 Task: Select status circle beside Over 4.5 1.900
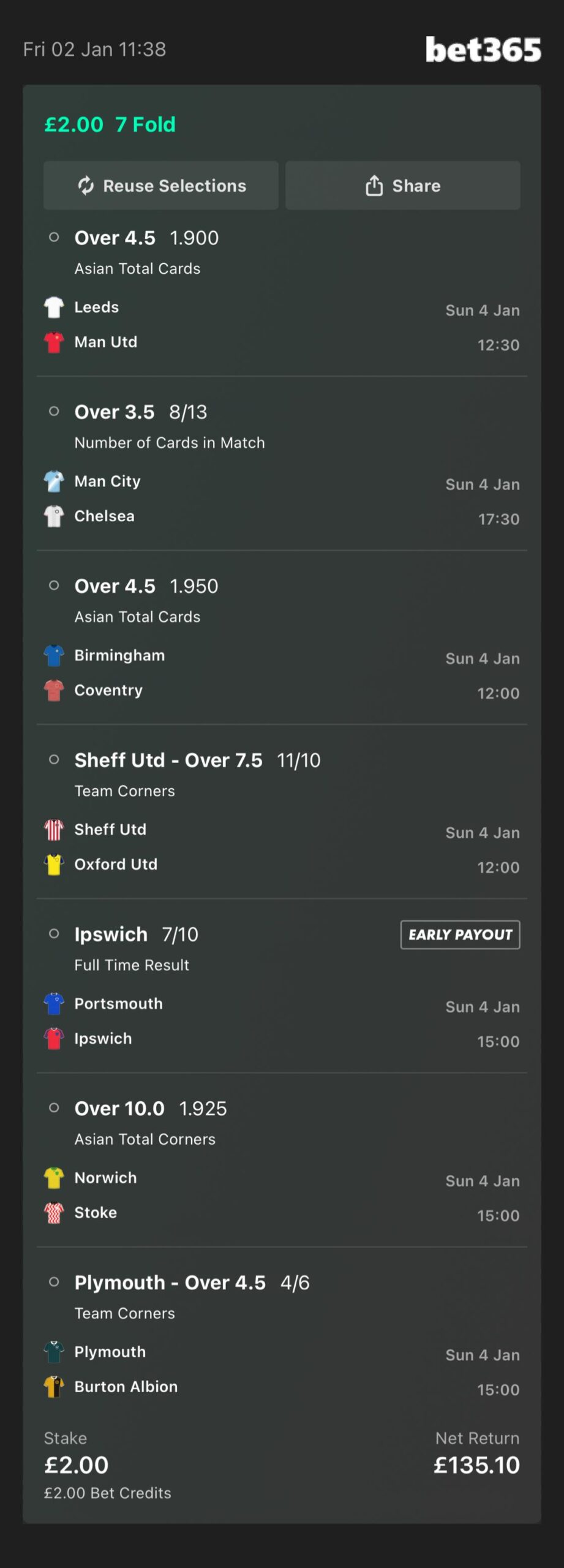[54, 238]
